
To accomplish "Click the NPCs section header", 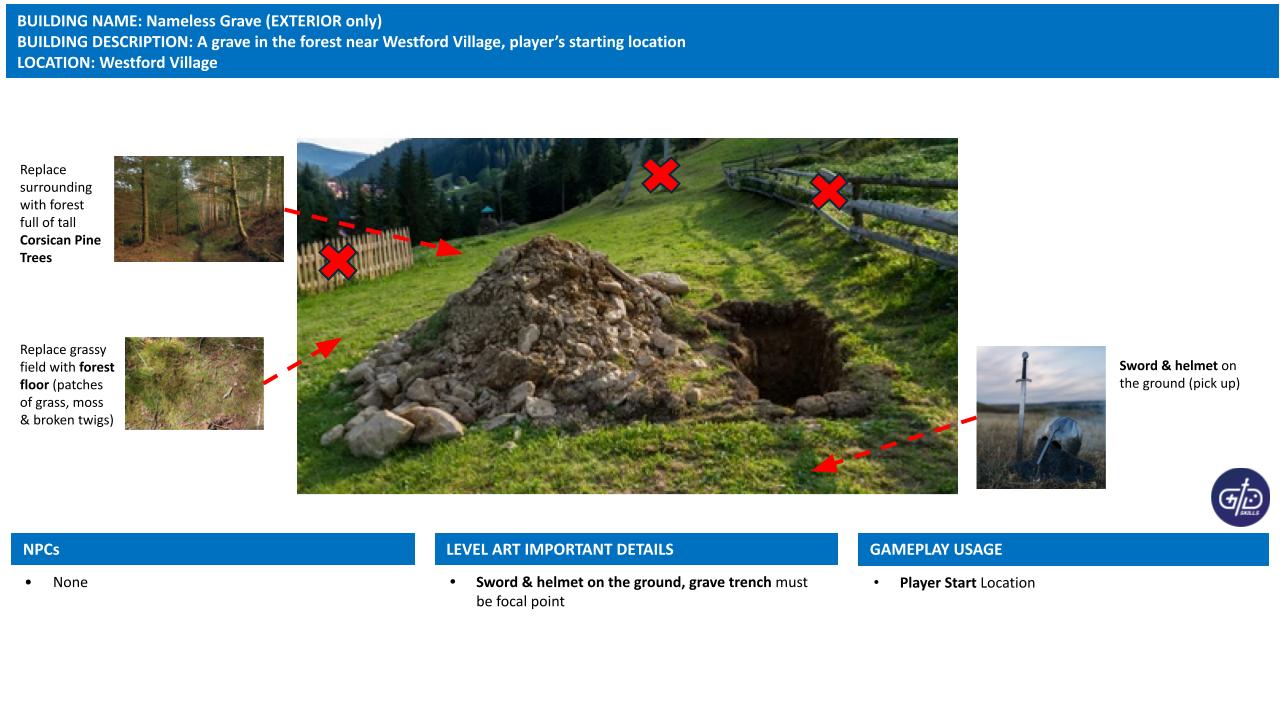I will coord(213,549).
